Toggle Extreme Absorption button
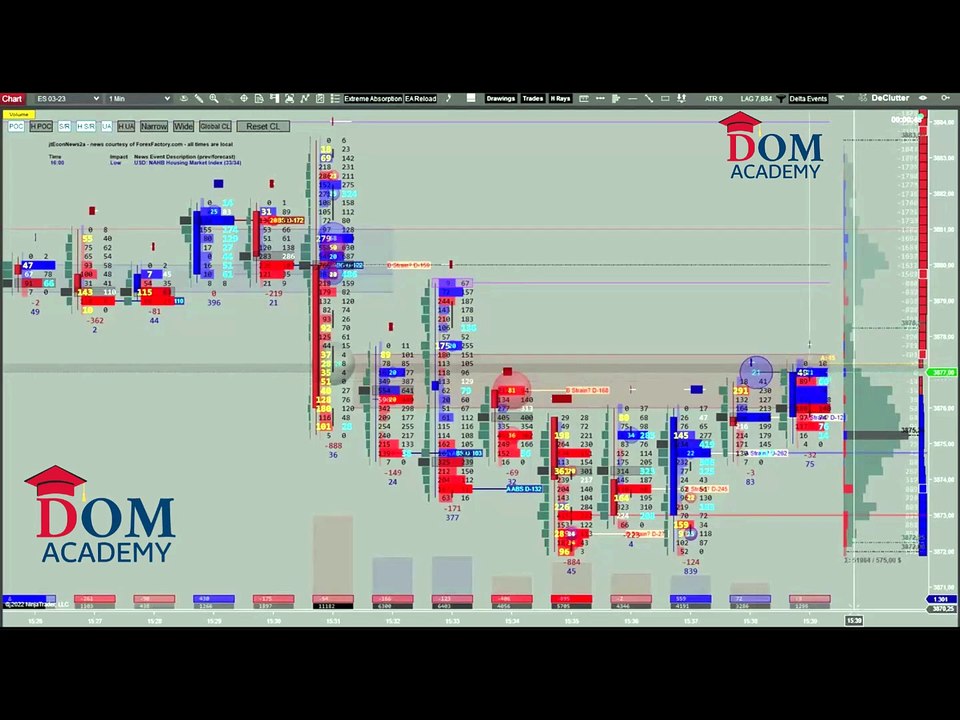Viewport: 960px width, 720px height. coord(373,99)
